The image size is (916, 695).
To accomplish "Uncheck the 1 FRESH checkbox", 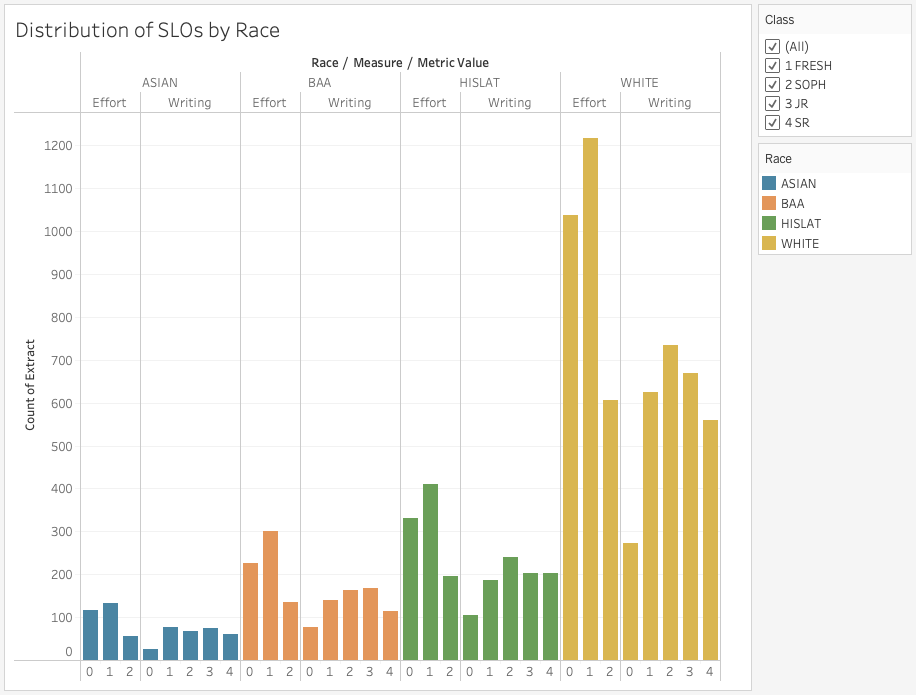I will point(772,66).
